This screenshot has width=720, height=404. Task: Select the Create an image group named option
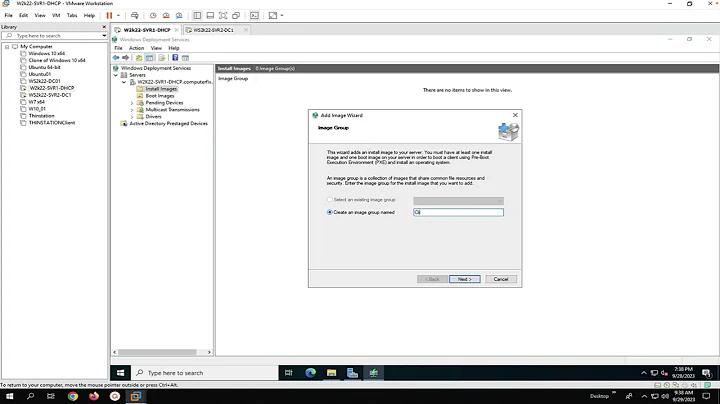(329, 212)
